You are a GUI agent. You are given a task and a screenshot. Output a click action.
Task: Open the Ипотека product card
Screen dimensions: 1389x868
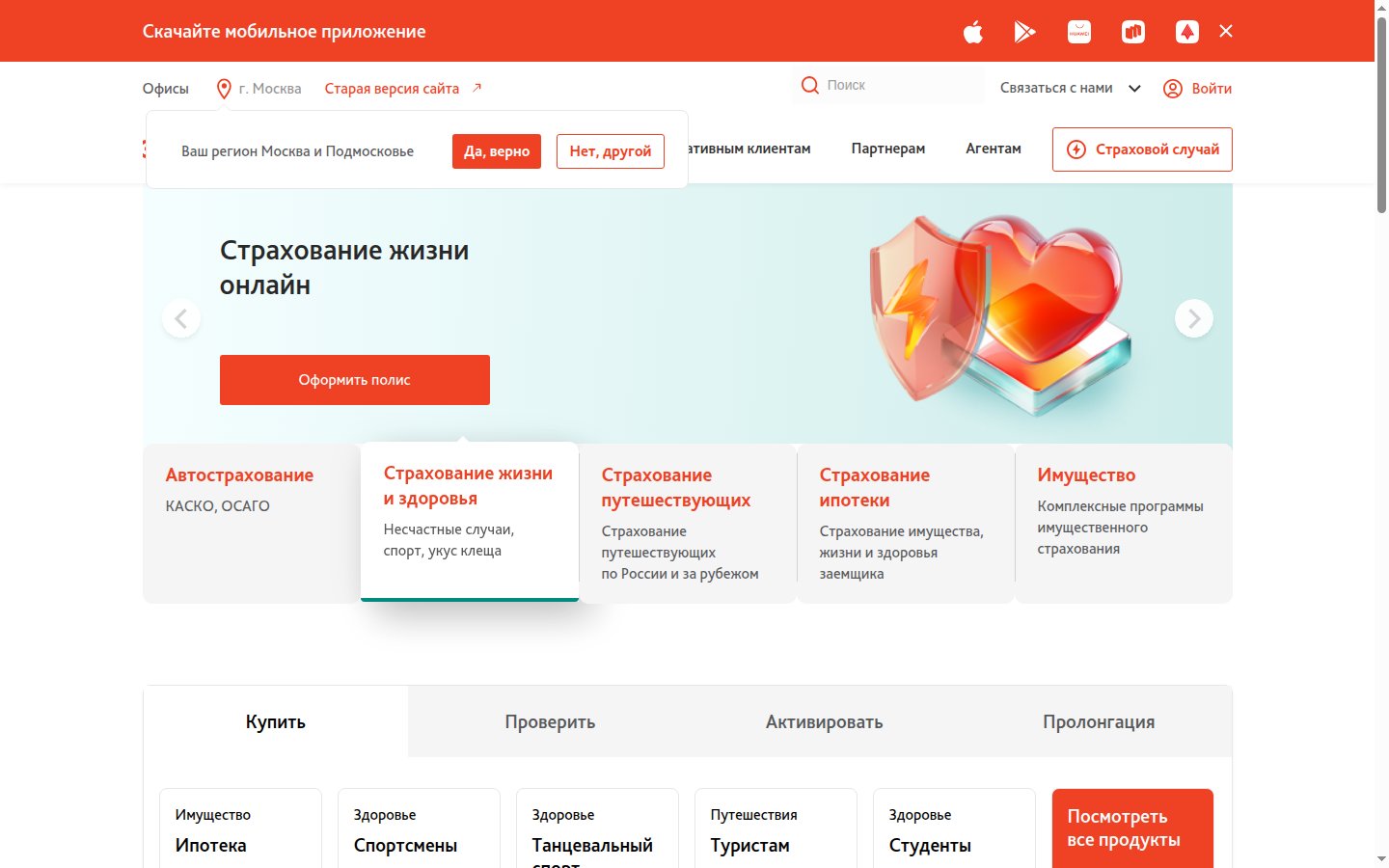click(240, 829)
